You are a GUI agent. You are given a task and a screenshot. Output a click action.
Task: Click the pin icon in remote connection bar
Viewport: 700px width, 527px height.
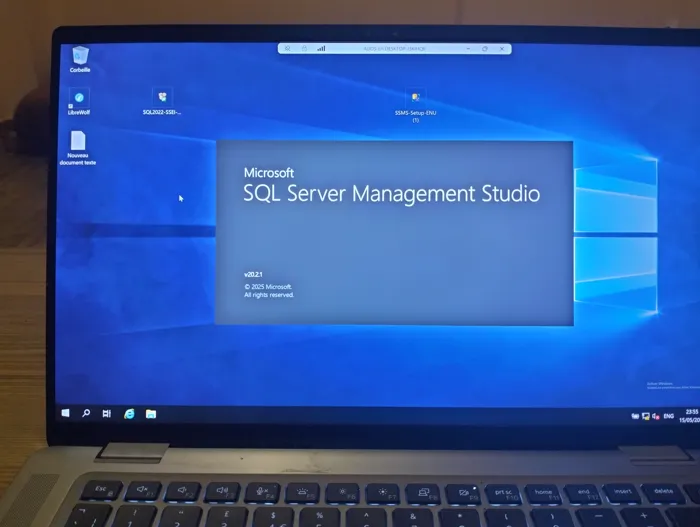288,48
